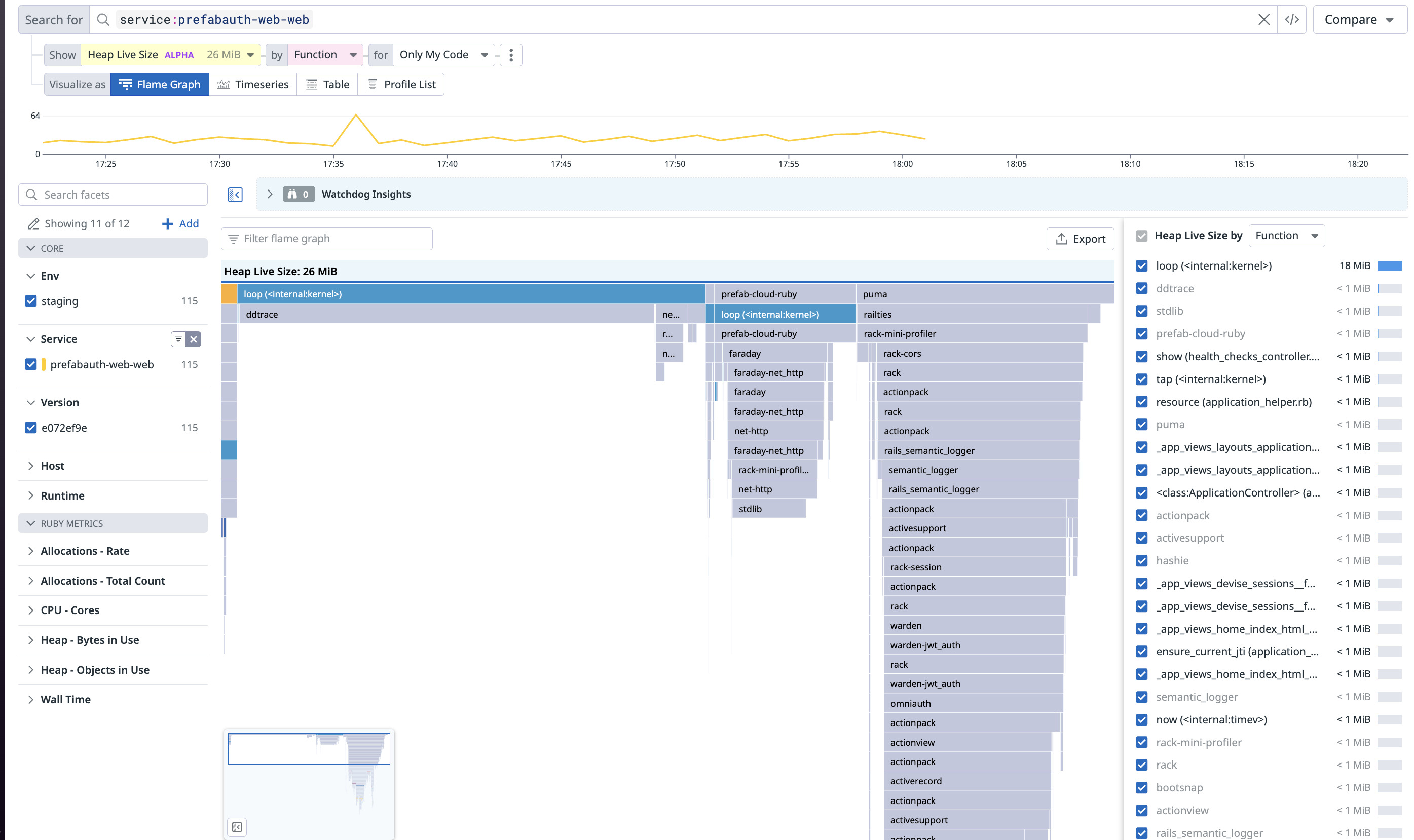Open the Only My Code dropdown
1414x840 pixels.
tap(443, 55)
